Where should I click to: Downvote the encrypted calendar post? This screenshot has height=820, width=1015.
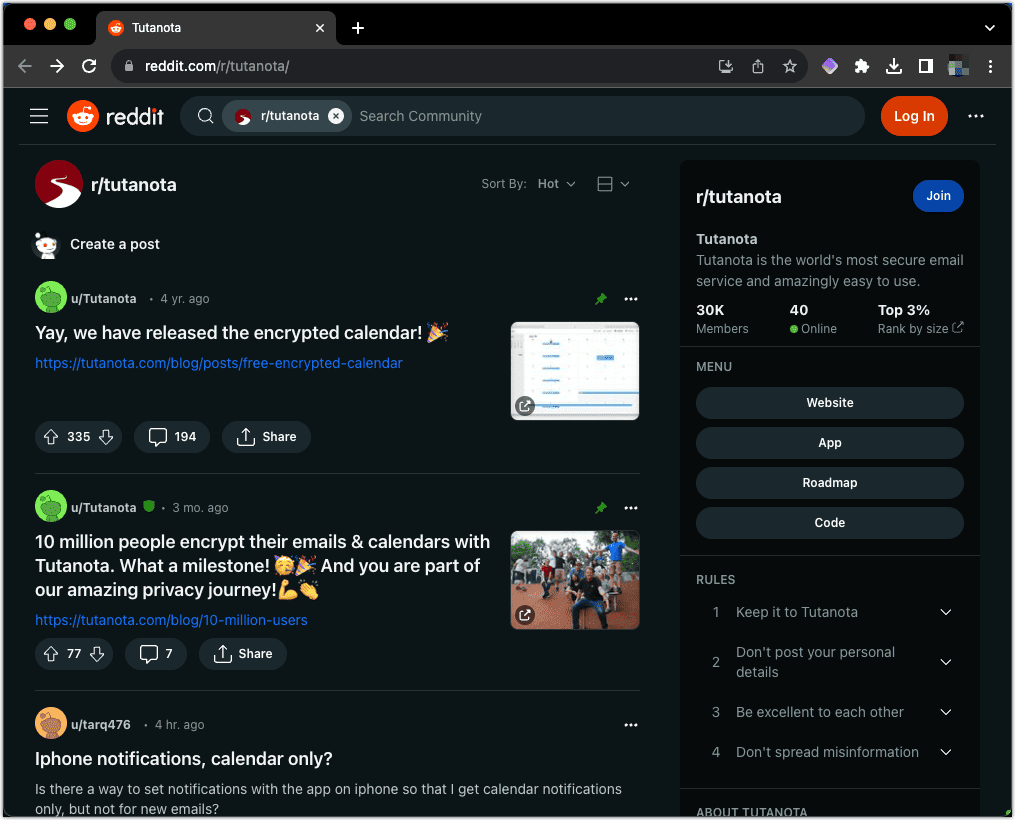click(106, 437)
